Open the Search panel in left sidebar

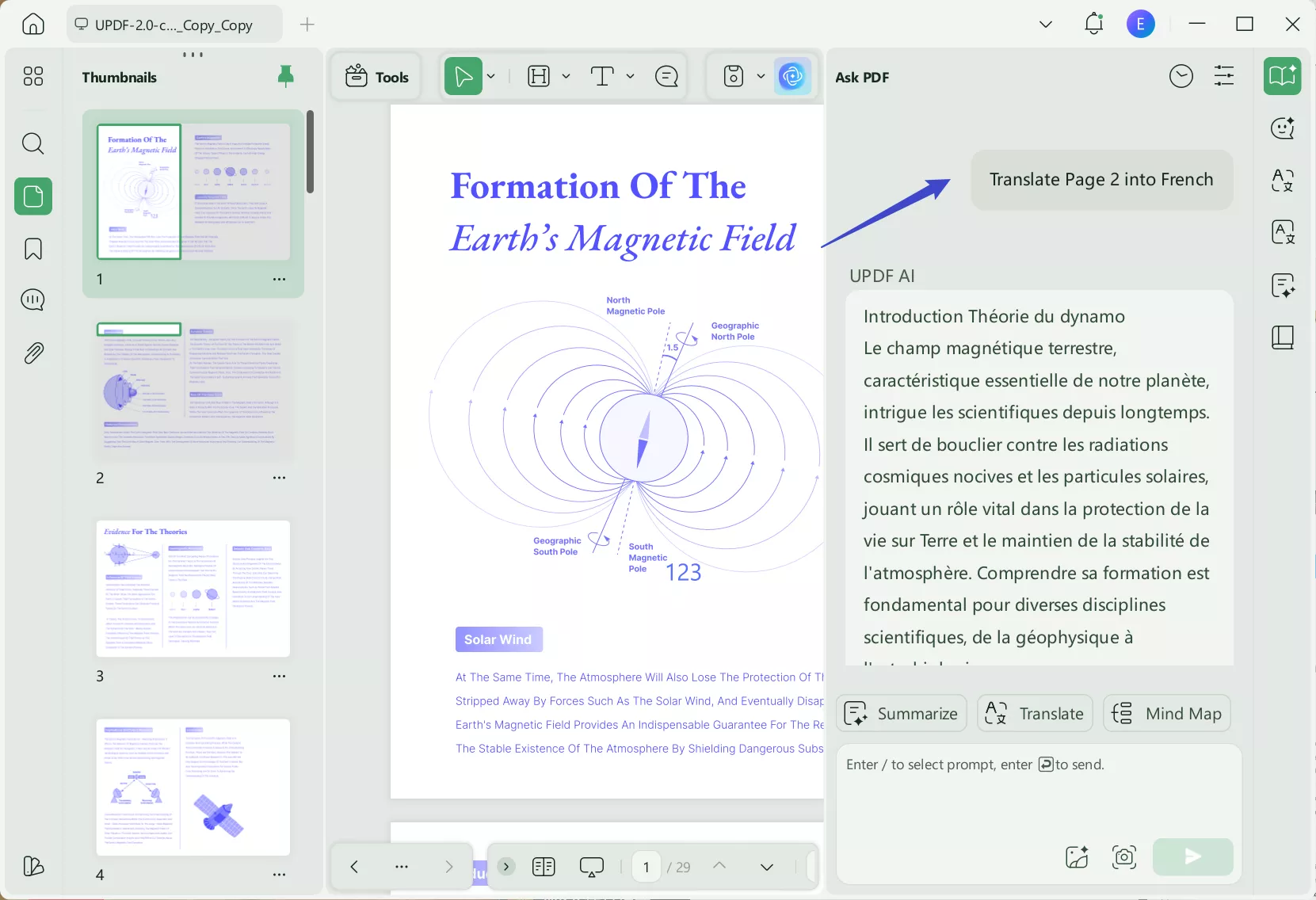click(33, 143)
